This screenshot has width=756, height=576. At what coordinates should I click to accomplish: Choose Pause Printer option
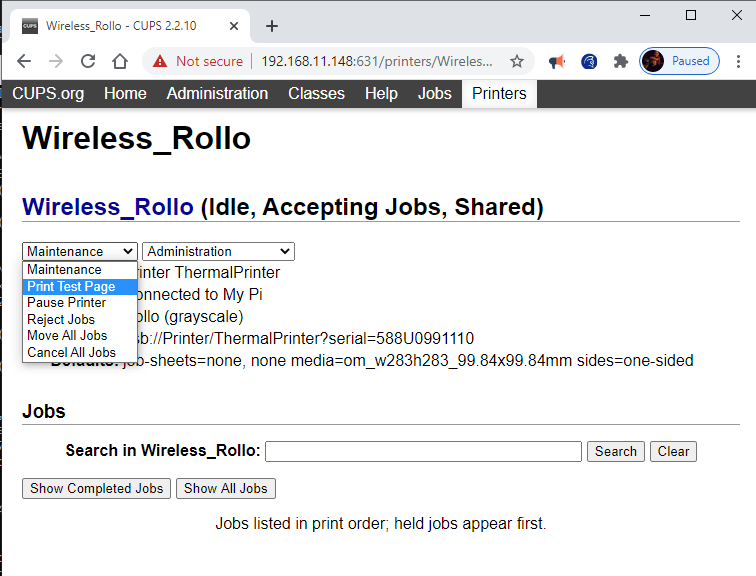pyautogui.click(x=80, y=303)
